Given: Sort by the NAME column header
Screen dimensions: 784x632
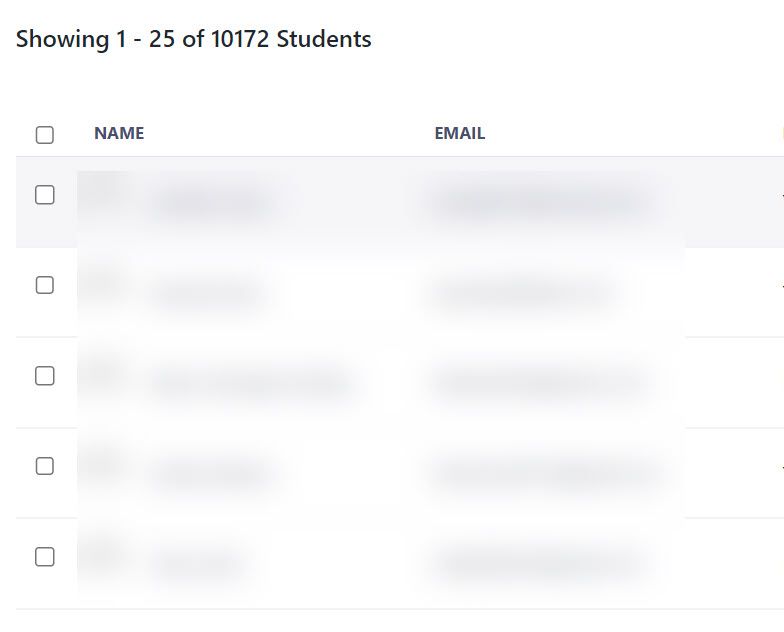Looking at the screenshot, I should click(x=119, y=133).
